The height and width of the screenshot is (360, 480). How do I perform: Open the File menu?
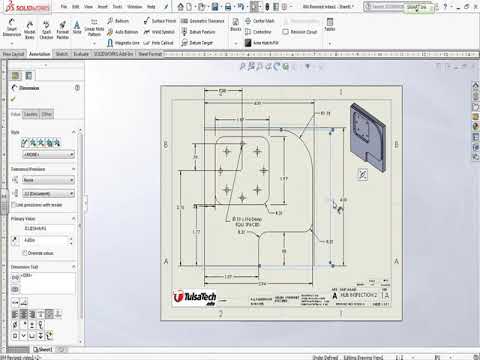click(64, 6)
